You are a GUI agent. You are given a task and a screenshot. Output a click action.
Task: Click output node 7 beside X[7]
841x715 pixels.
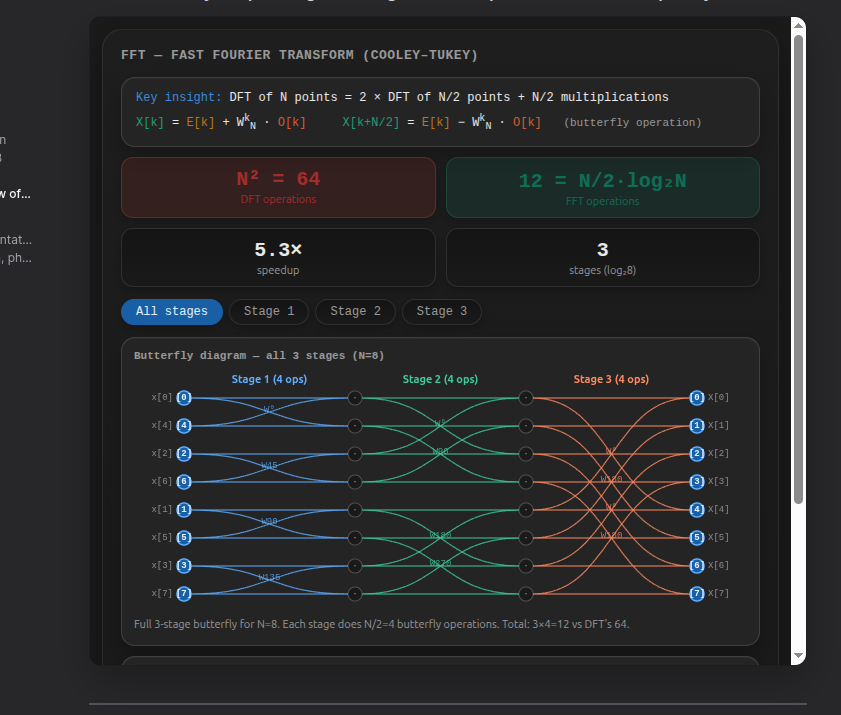697,594
